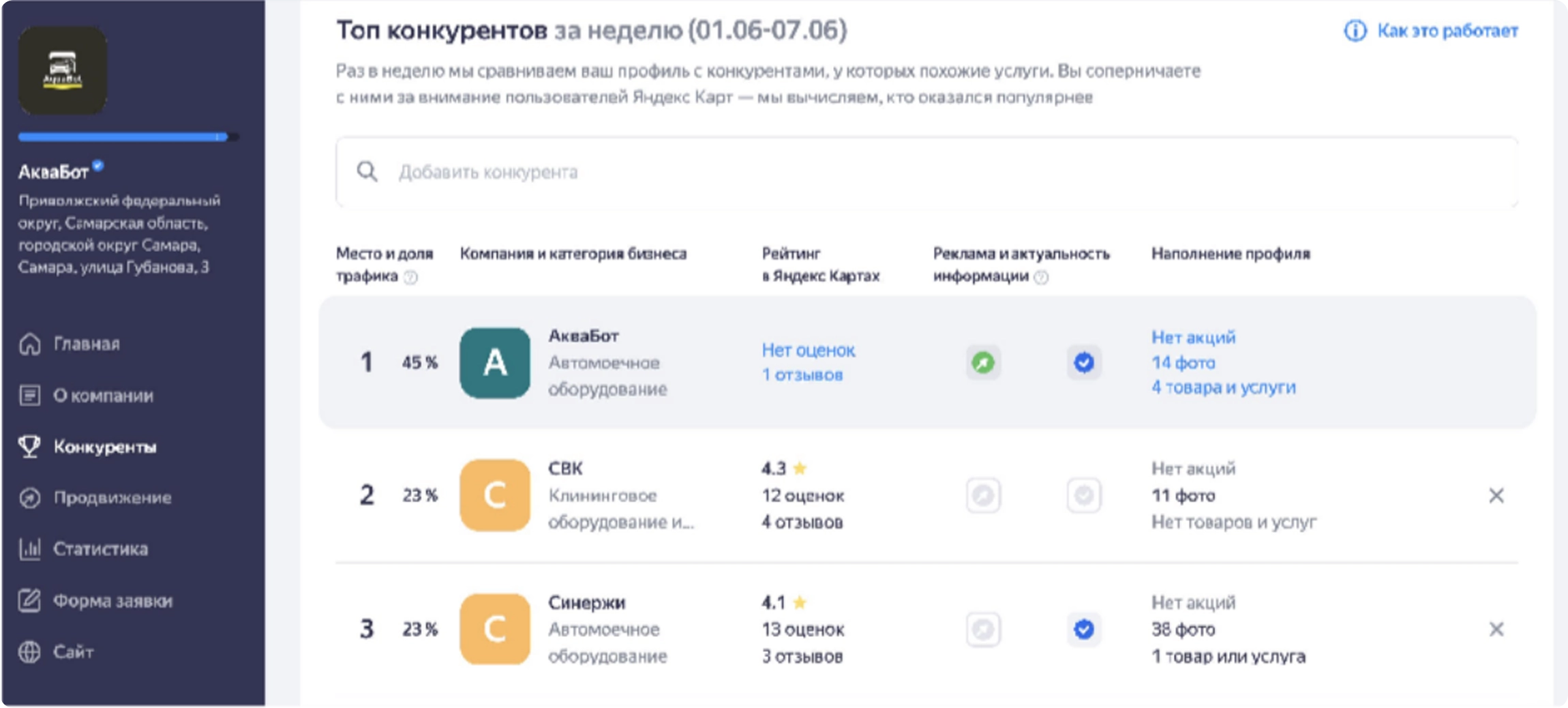Click the 12 оценок text in СВК row
Viewport: 1568px width, 708px height.
tap(803, 496)
